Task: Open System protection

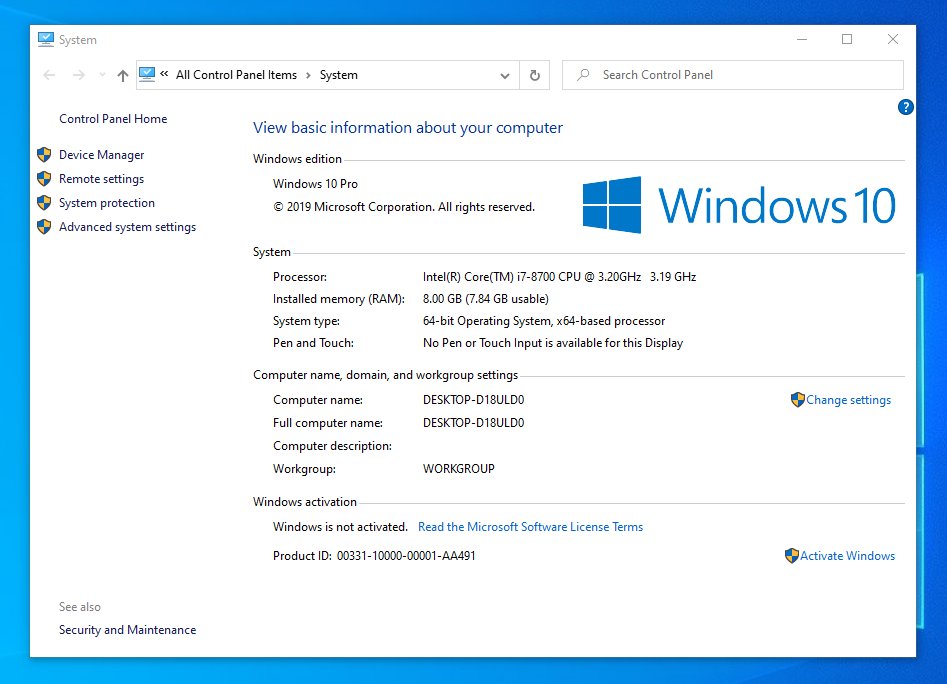Action: click(107, 203)
